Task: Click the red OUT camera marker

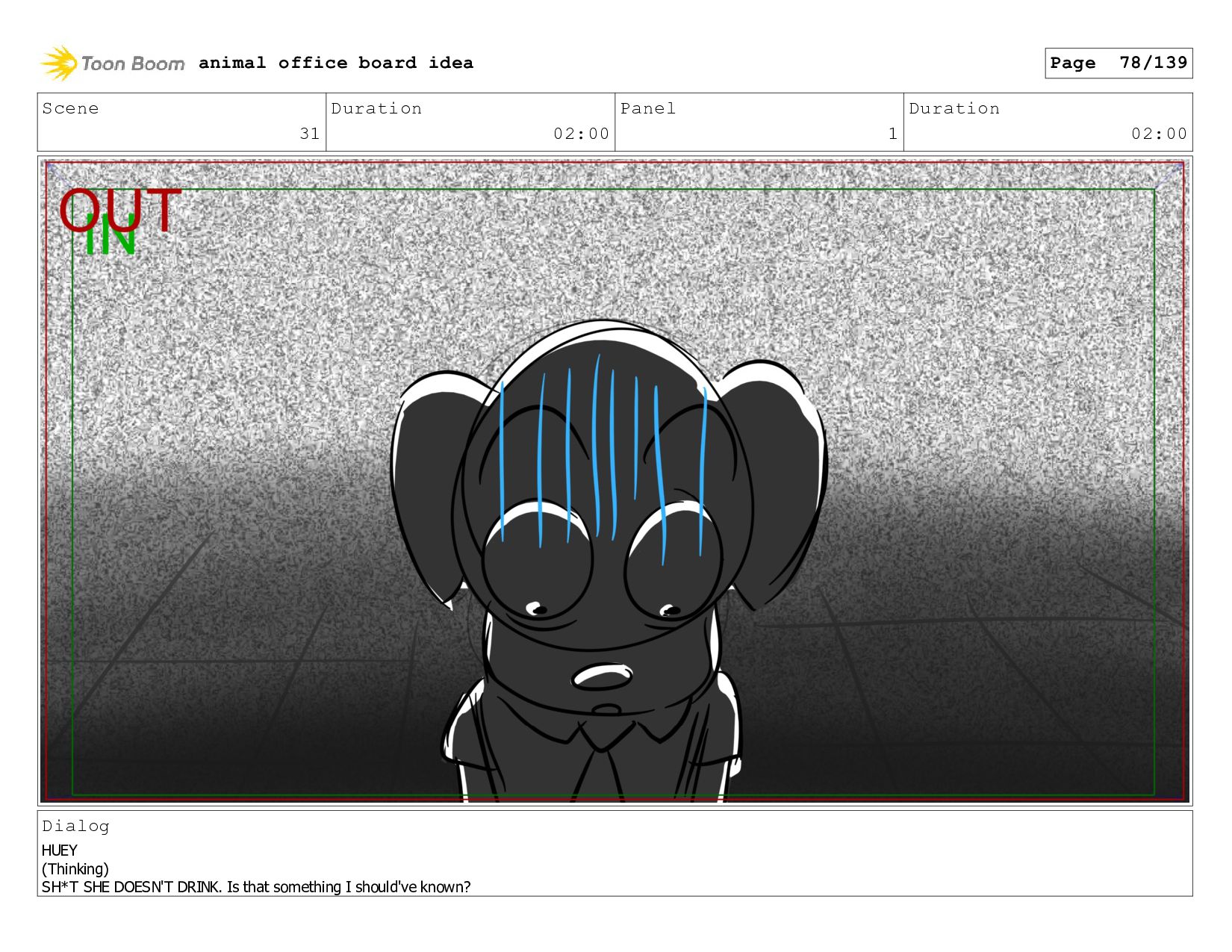Action: point(119,209)
